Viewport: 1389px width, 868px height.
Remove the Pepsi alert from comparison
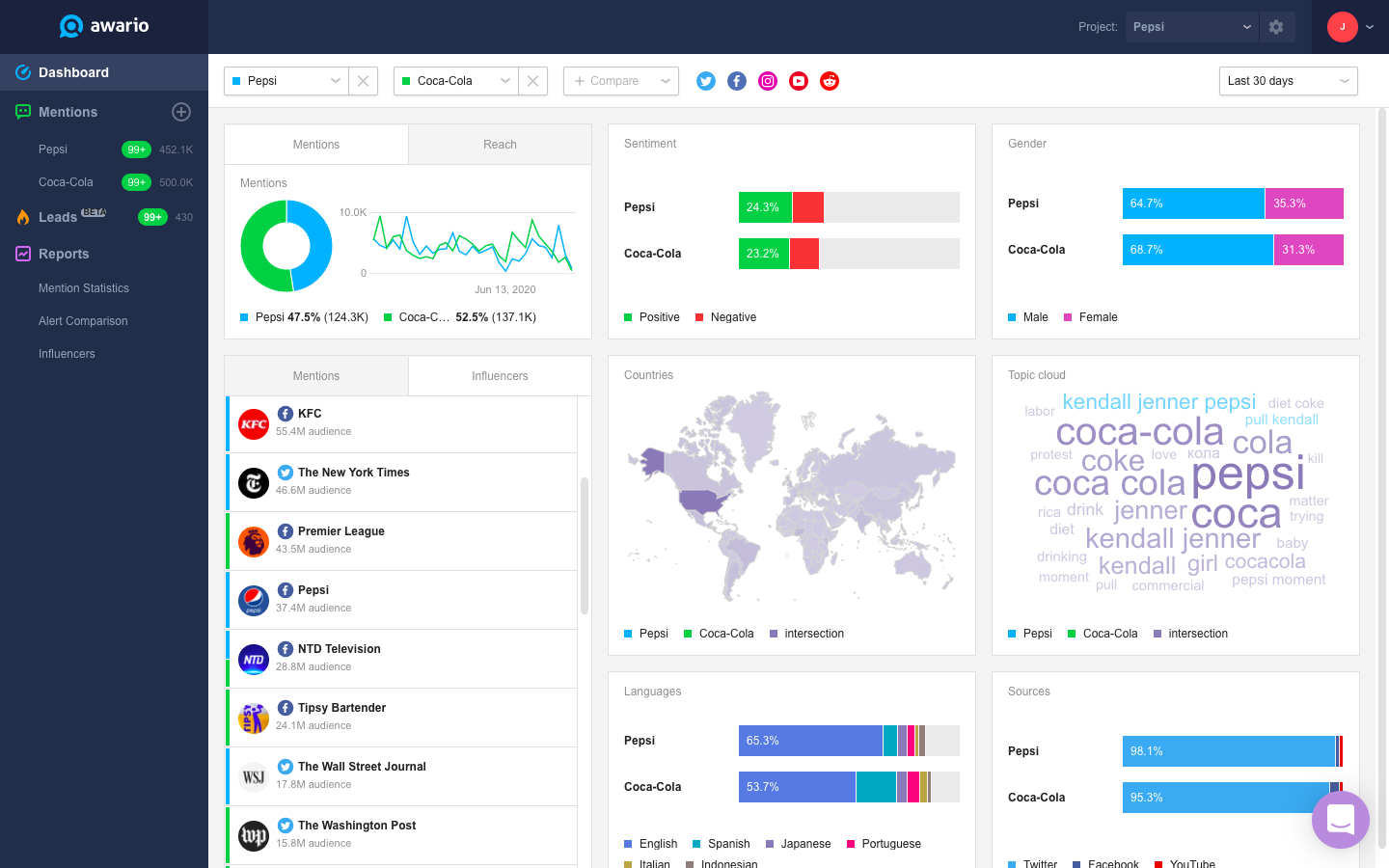pyautogui.click(x=363, y=81)
